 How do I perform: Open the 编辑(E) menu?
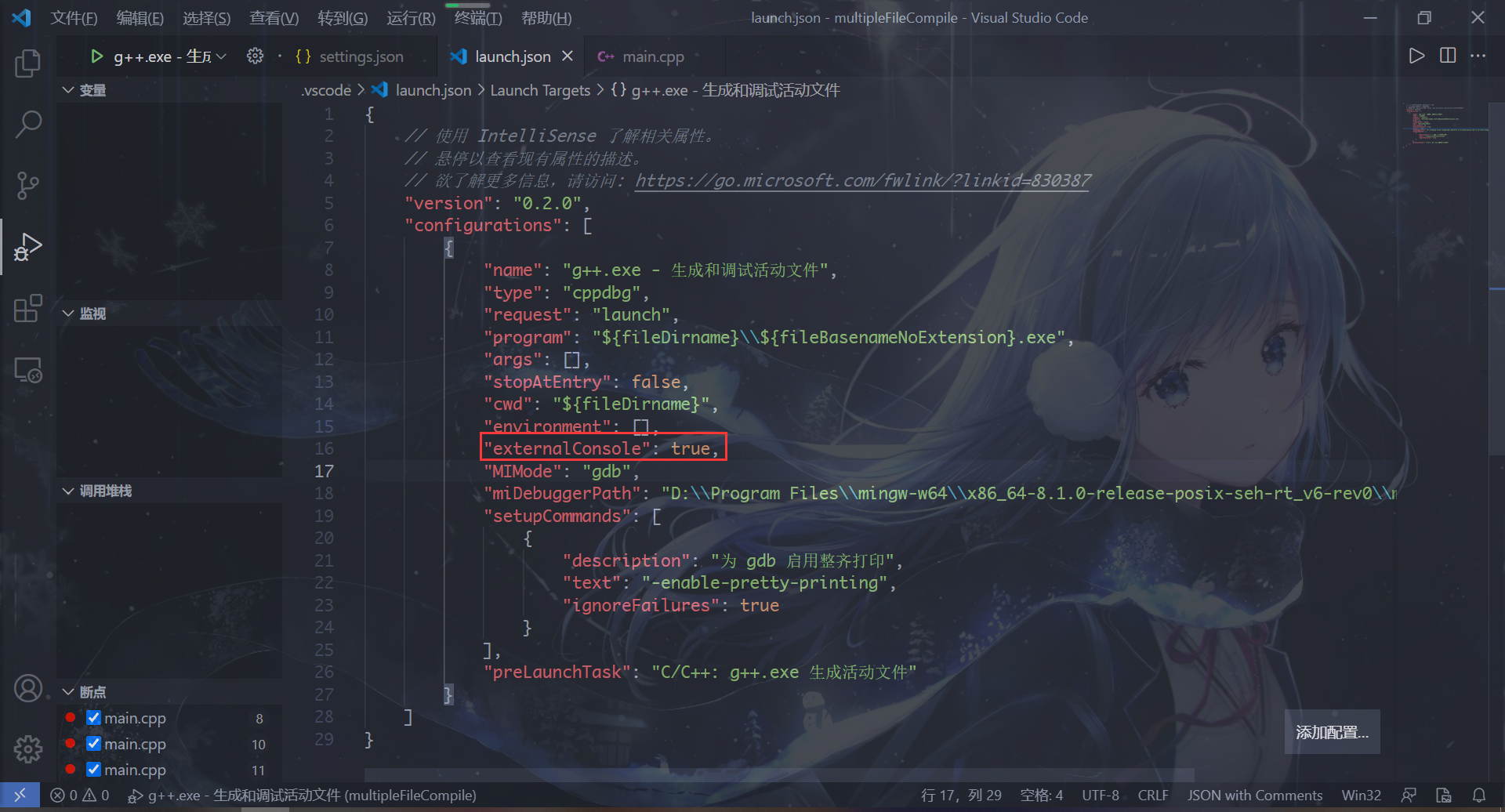(x=140, y=17)
